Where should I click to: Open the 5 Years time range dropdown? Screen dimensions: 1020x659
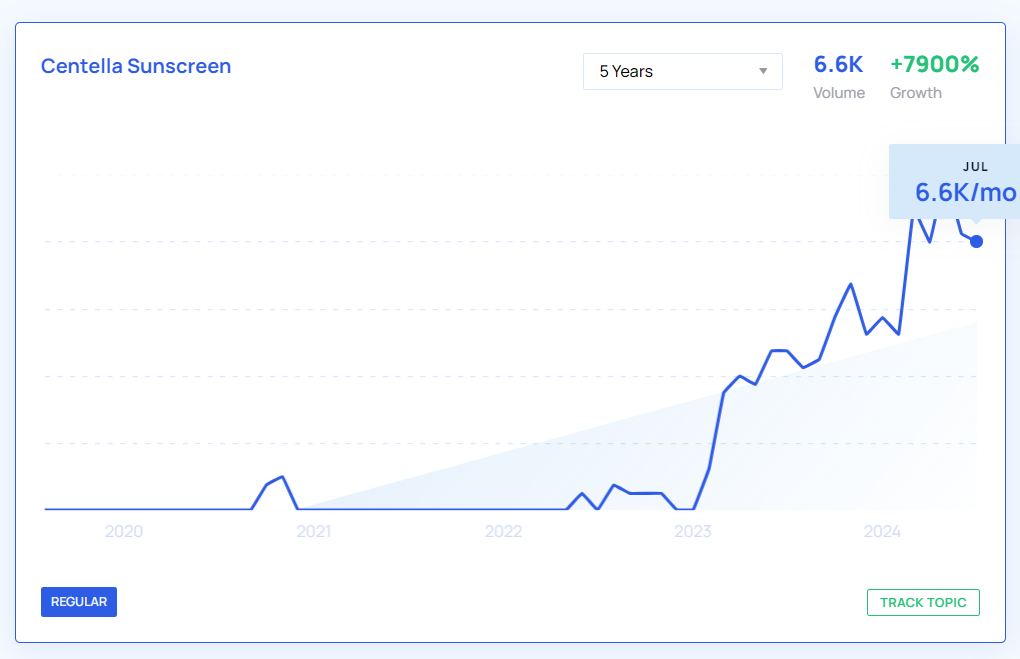tap(682, 71)
